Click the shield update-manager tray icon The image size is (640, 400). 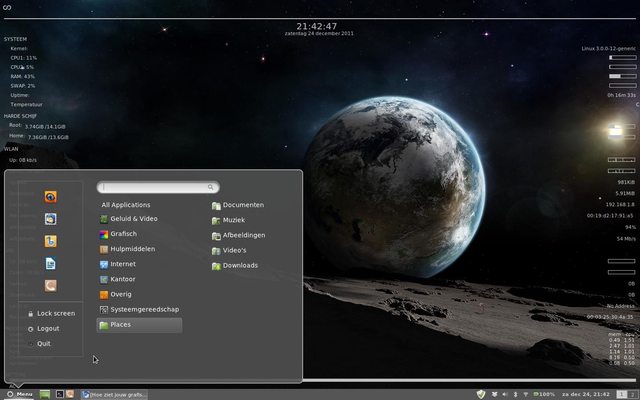[x=481, y=394]
